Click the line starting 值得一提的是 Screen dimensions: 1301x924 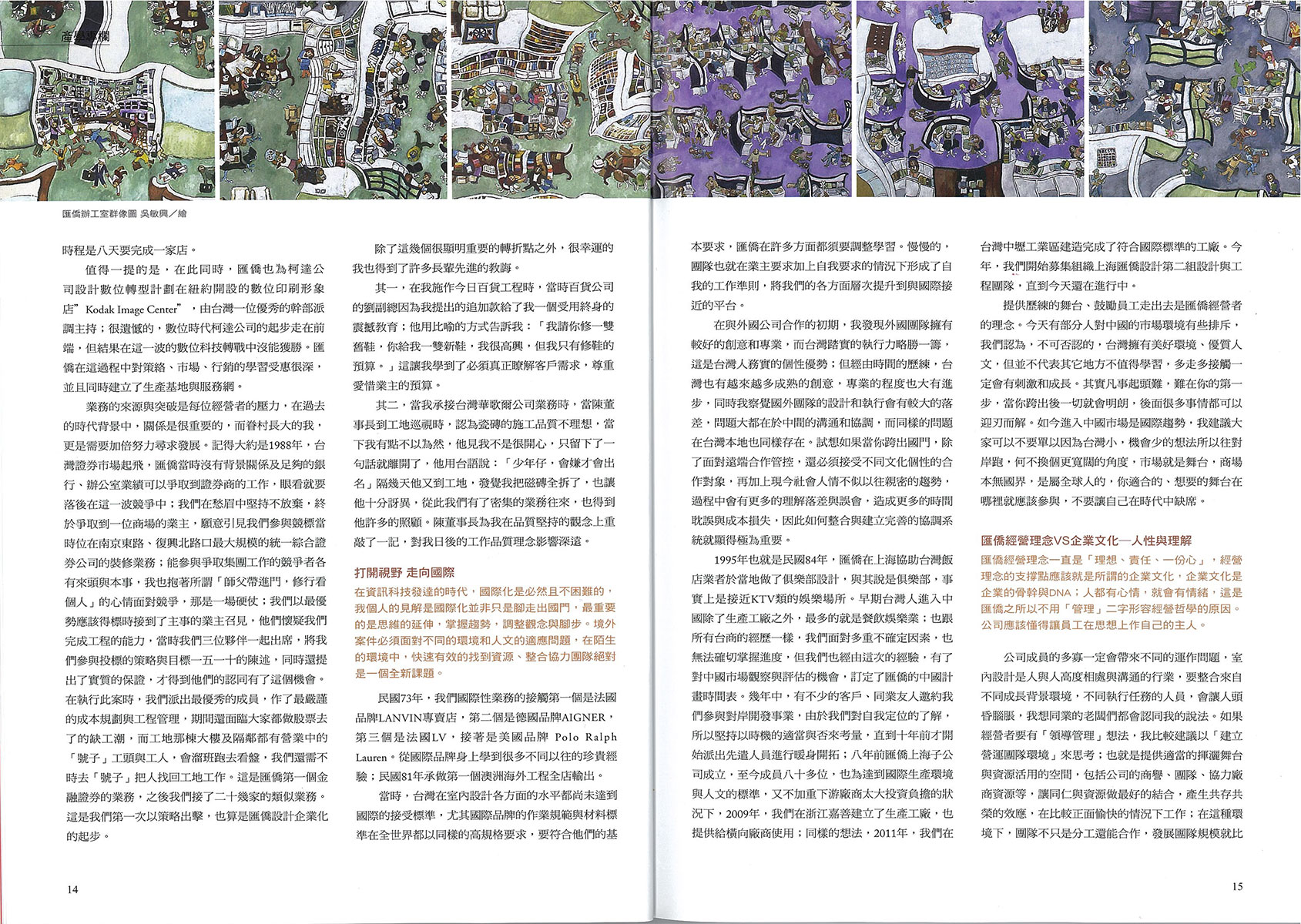[206, 269]
